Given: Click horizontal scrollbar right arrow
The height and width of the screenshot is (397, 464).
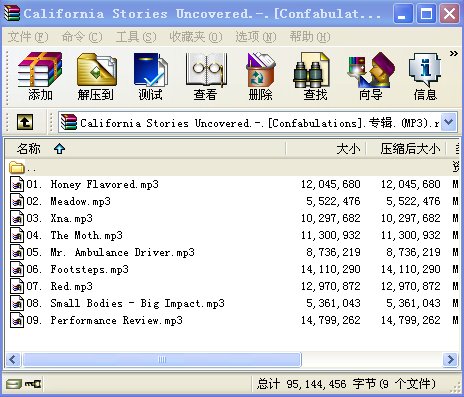Looking at the screenshot, I should coord(450,359).
